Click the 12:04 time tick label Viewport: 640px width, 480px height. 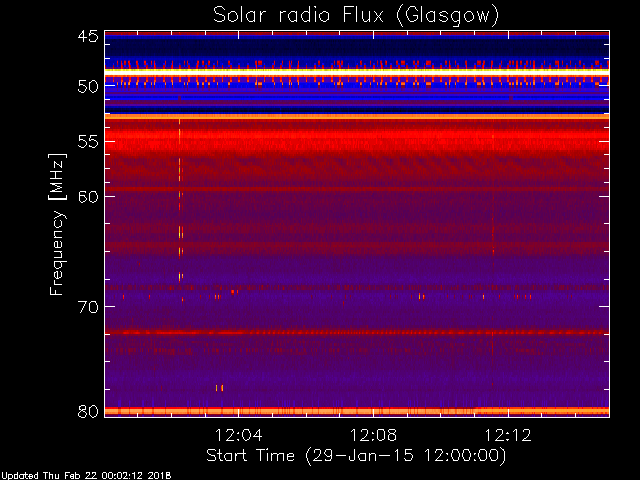238,435
